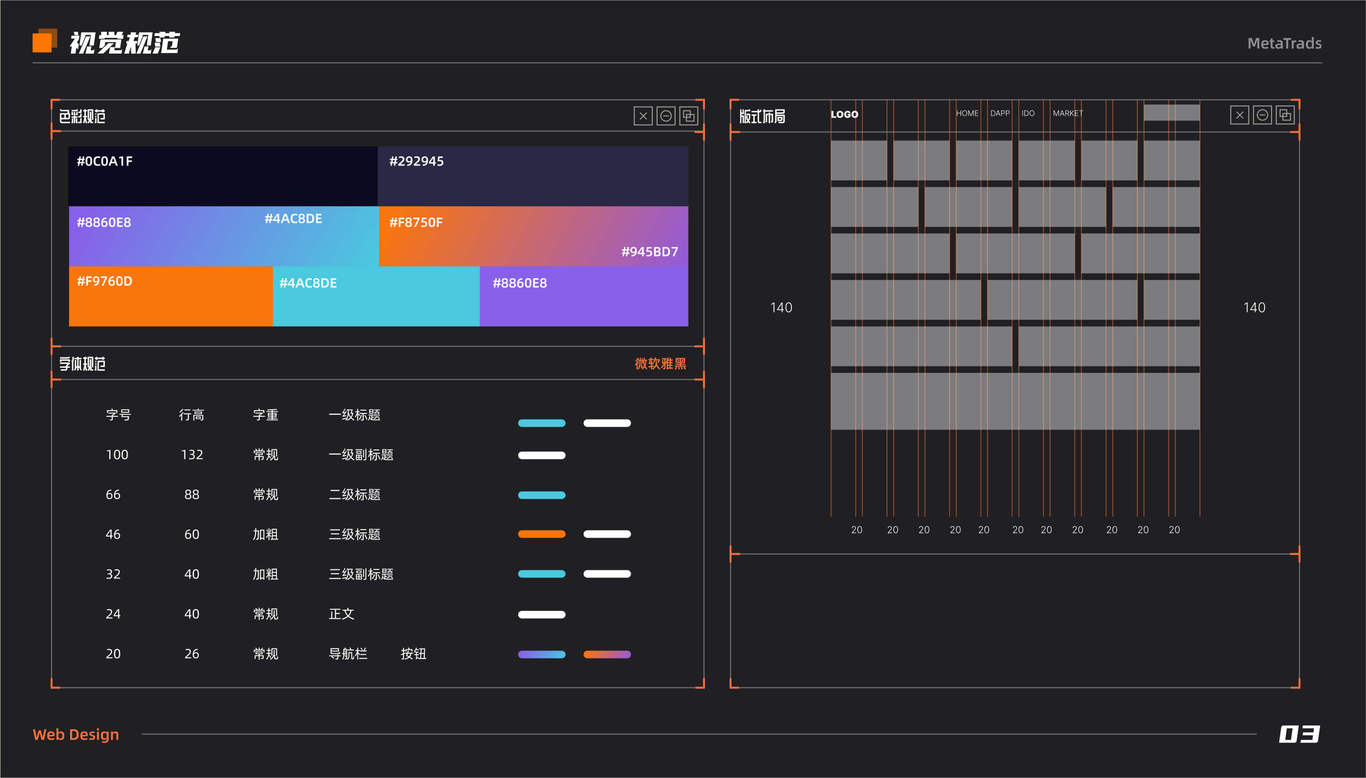
Task: Click the 一级标题 label
Action: [355, 415]
